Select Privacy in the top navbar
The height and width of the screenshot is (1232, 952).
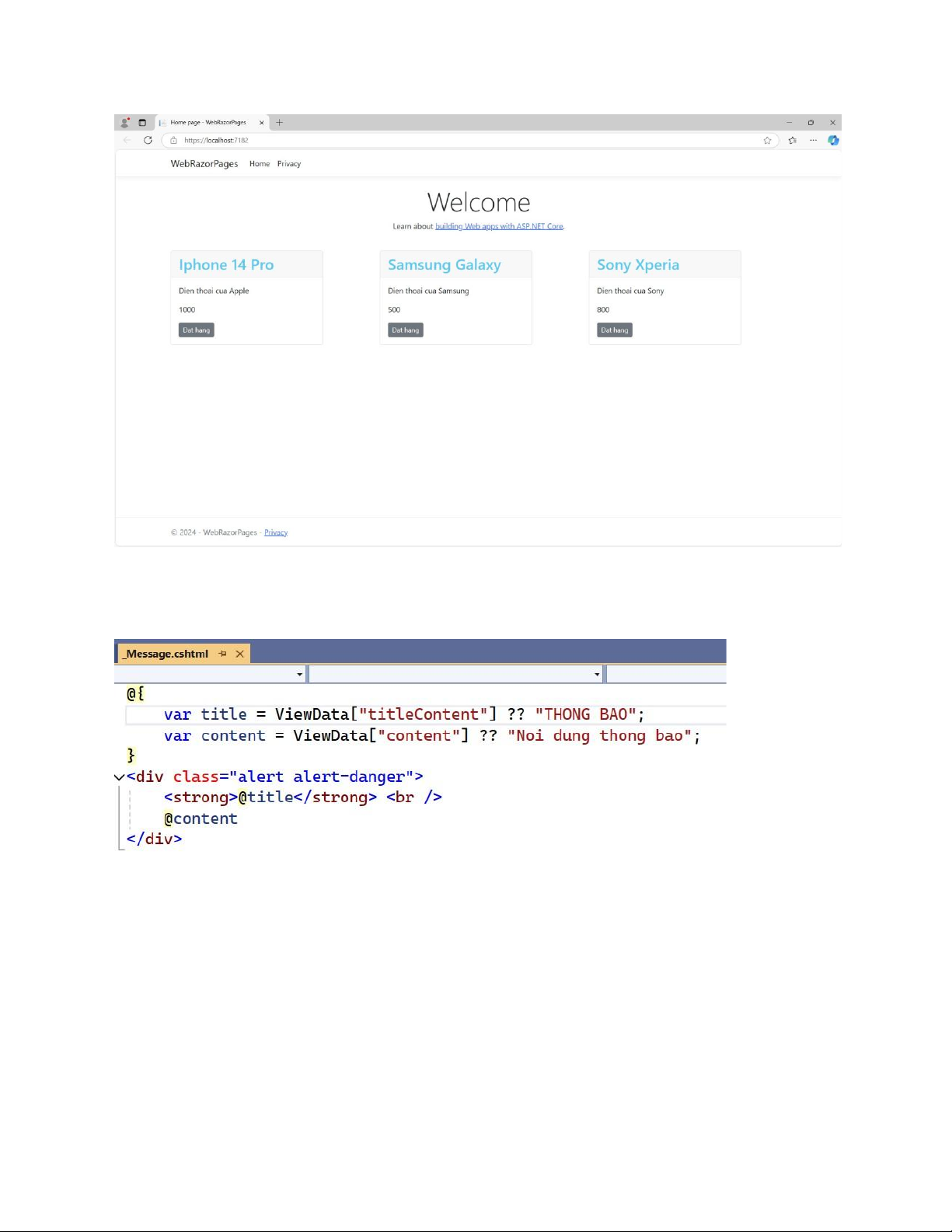tap(289, 164)
